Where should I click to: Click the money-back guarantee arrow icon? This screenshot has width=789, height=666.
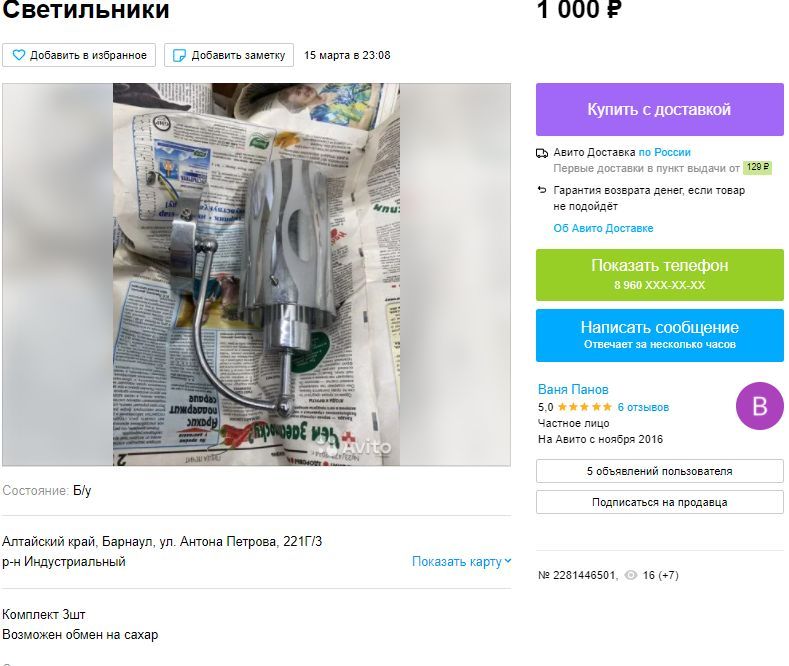click(x=542, y=190)
